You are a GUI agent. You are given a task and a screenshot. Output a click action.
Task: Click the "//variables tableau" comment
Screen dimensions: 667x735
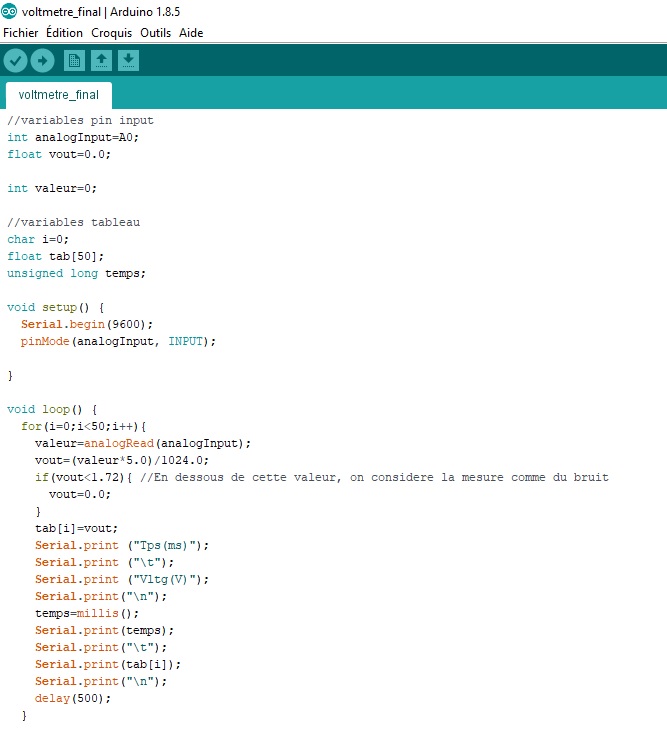[73, 222]
